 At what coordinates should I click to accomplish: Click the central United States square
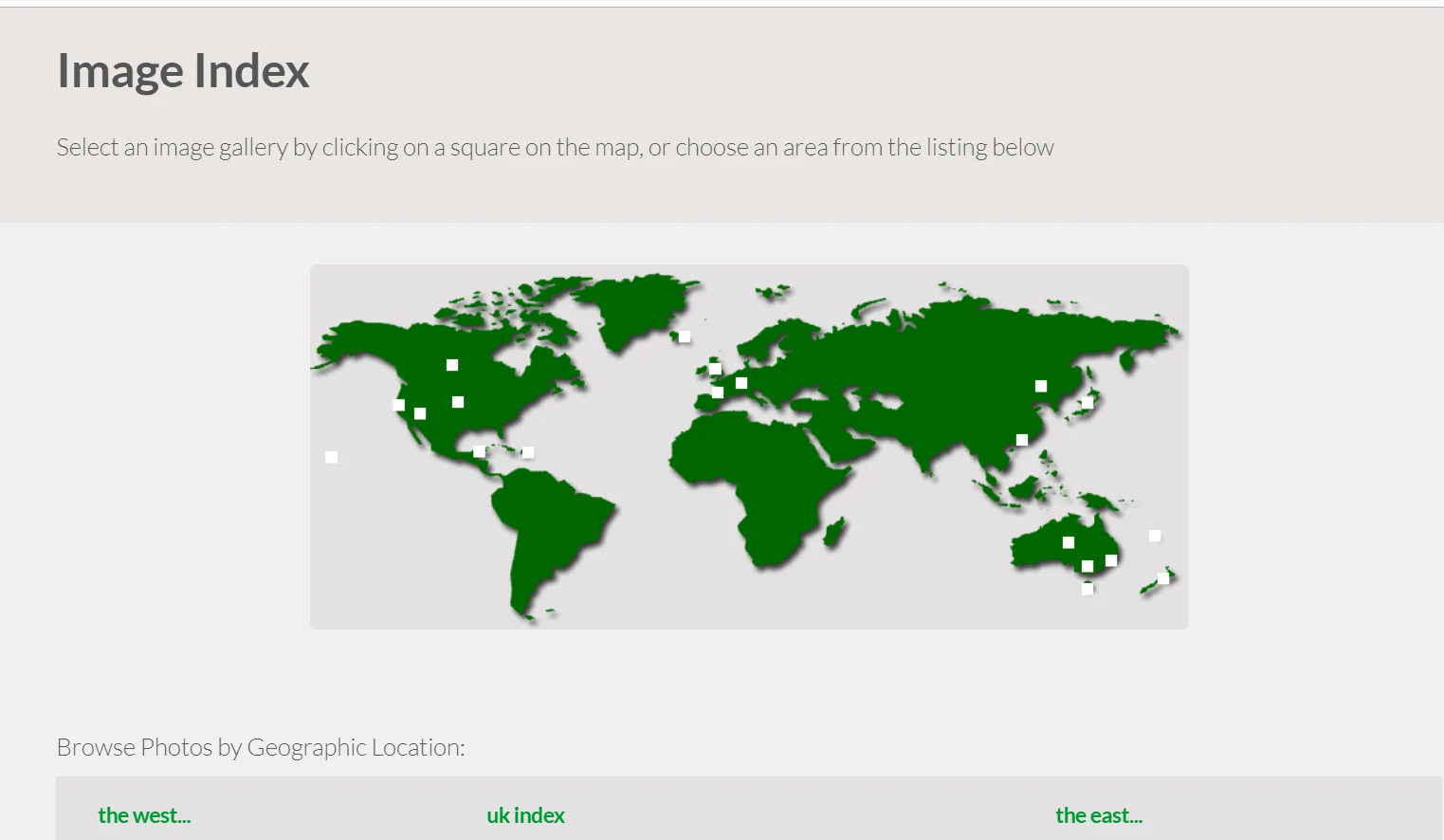point(458,402)
